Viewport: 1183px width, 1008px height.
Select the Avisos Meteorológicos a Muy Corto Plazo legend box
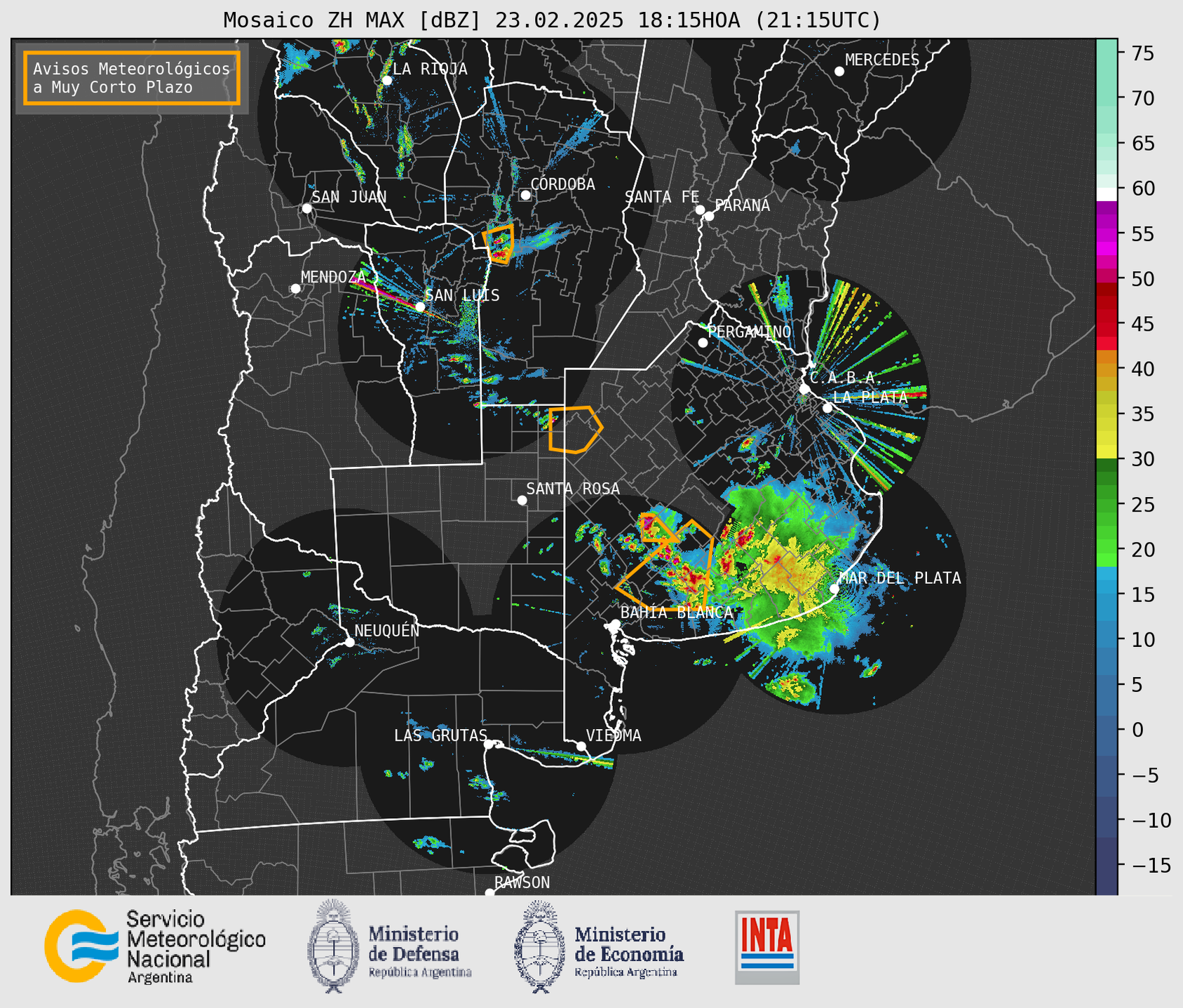click(x=132, y=78)
